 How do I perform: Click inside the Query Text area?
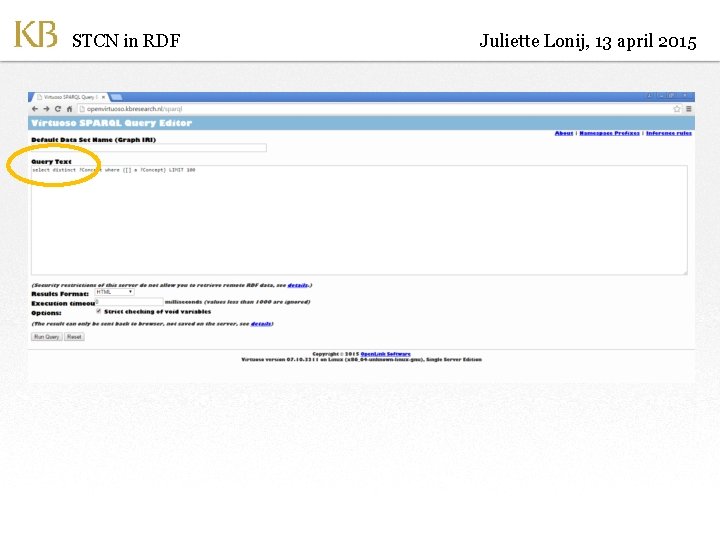tap(359, 220)
